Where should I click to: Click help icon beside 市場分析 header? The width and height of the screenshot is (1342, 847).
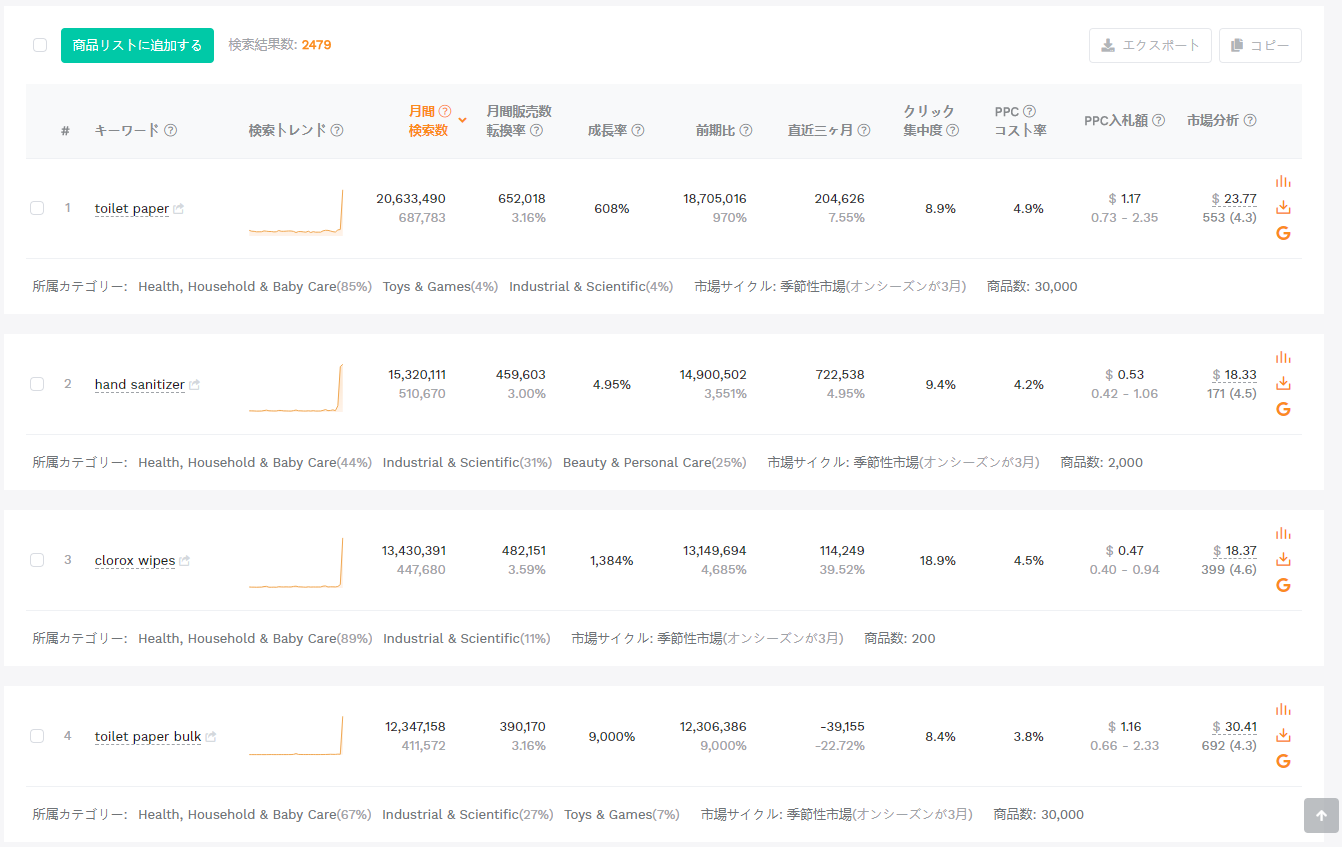tap(1250, 120)
